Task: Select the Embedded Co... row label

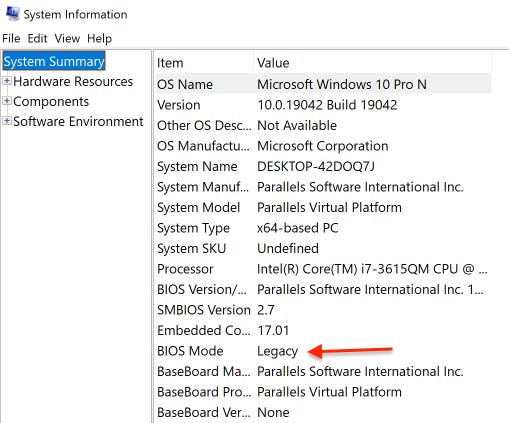Action: click(204, 330)
